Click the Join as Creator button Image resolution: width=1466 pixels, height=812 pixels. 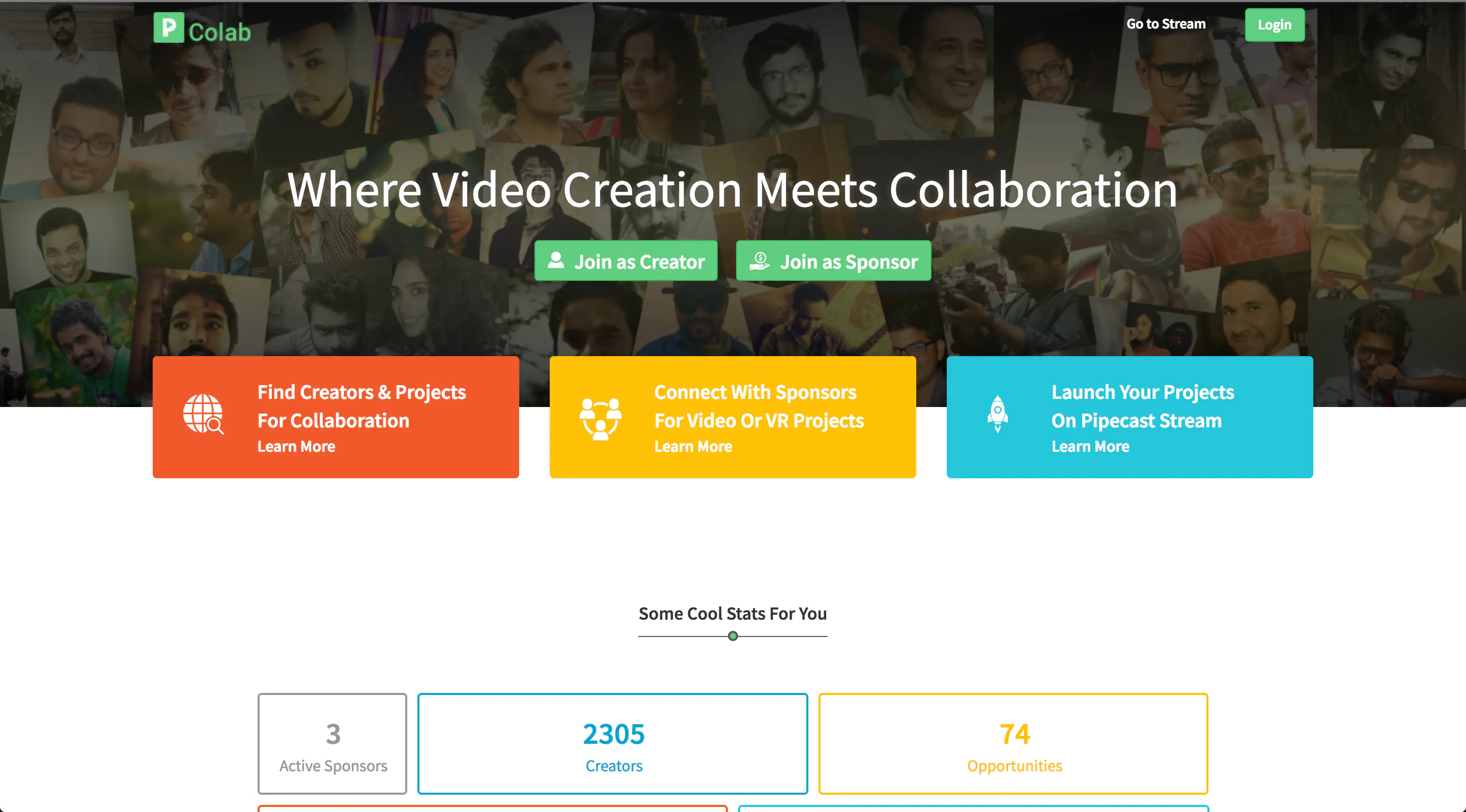click(626, 261)
